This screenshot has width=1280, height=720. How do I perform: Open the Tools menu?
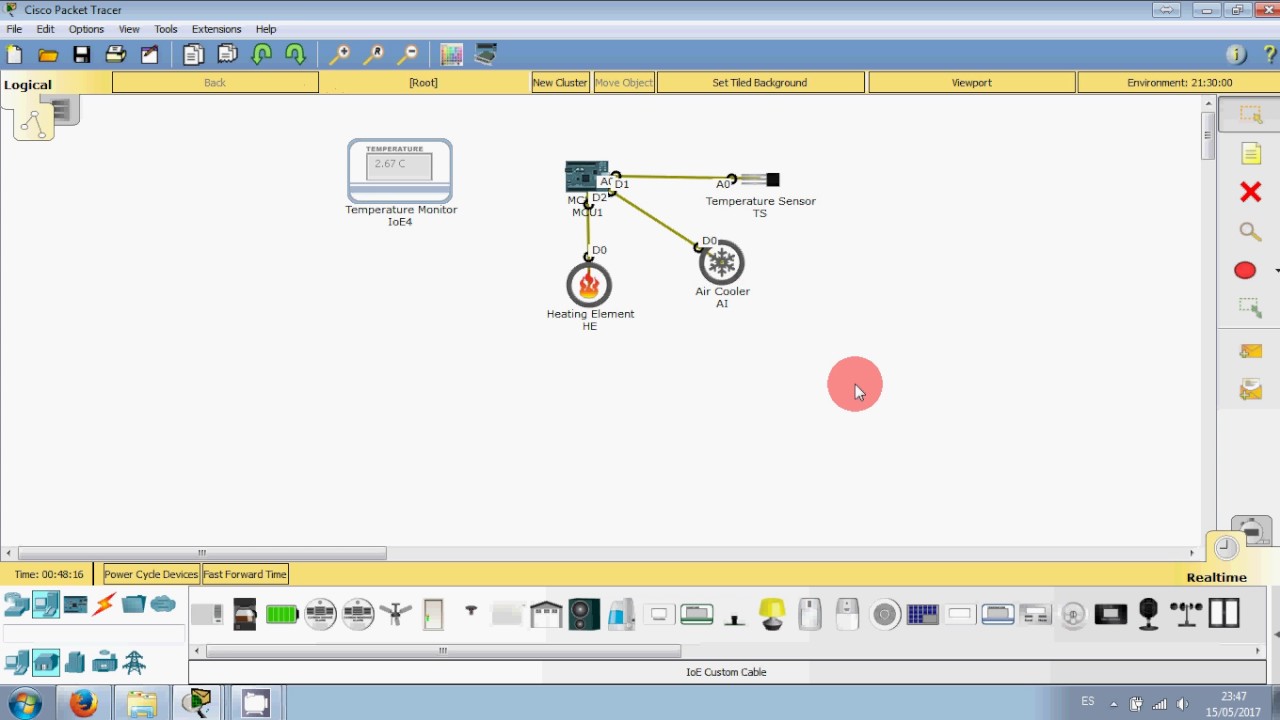tap(166, 29)
